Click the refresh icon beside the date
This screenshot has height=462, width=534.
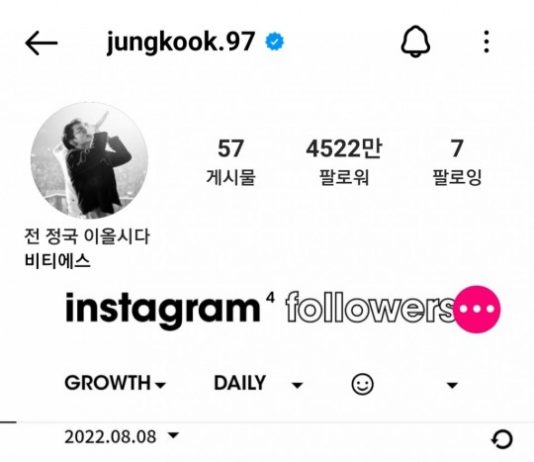coord(502,439)
